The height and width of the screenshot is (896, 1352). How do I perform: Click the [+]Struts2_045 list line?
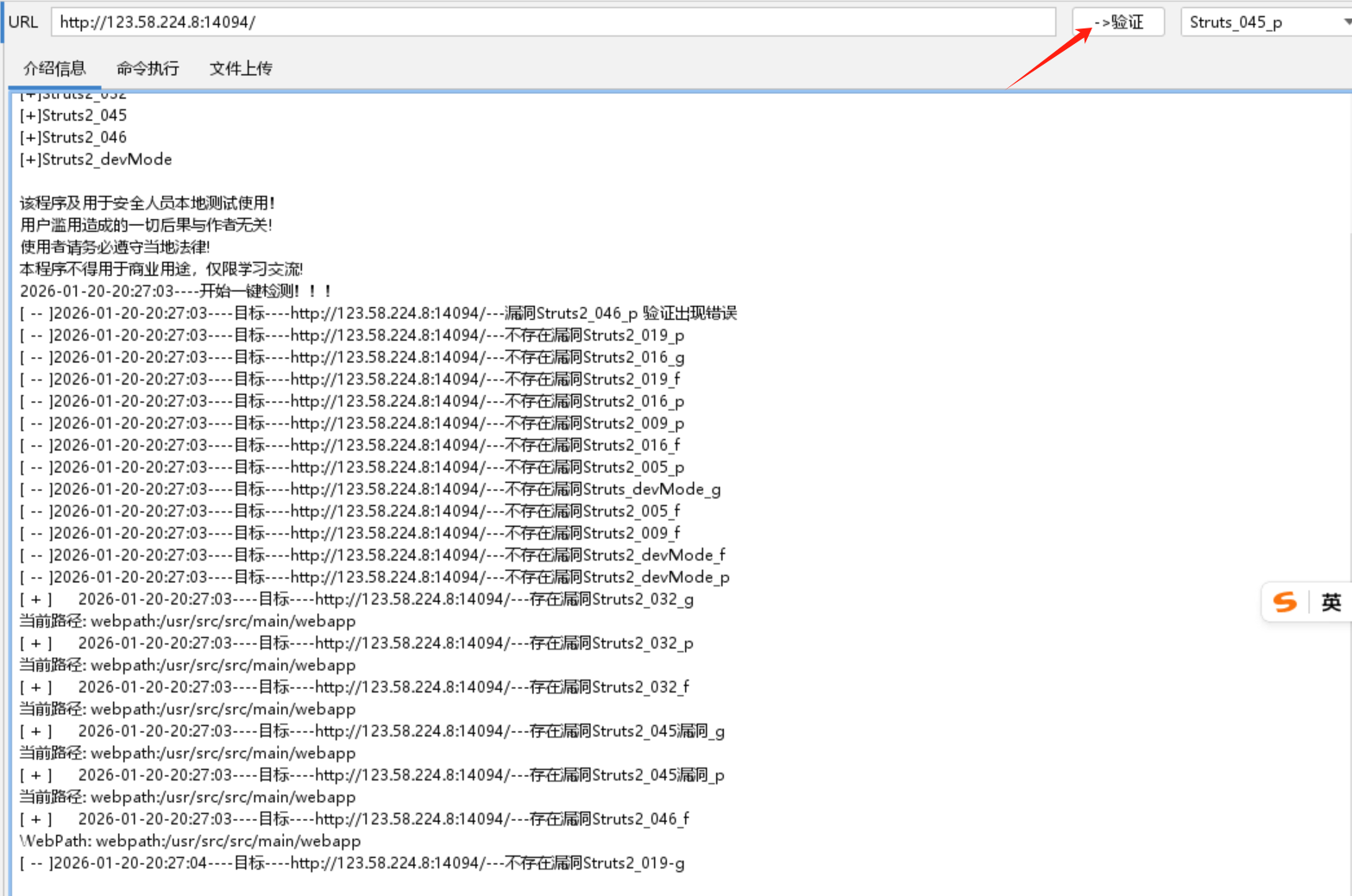(73, 116)
